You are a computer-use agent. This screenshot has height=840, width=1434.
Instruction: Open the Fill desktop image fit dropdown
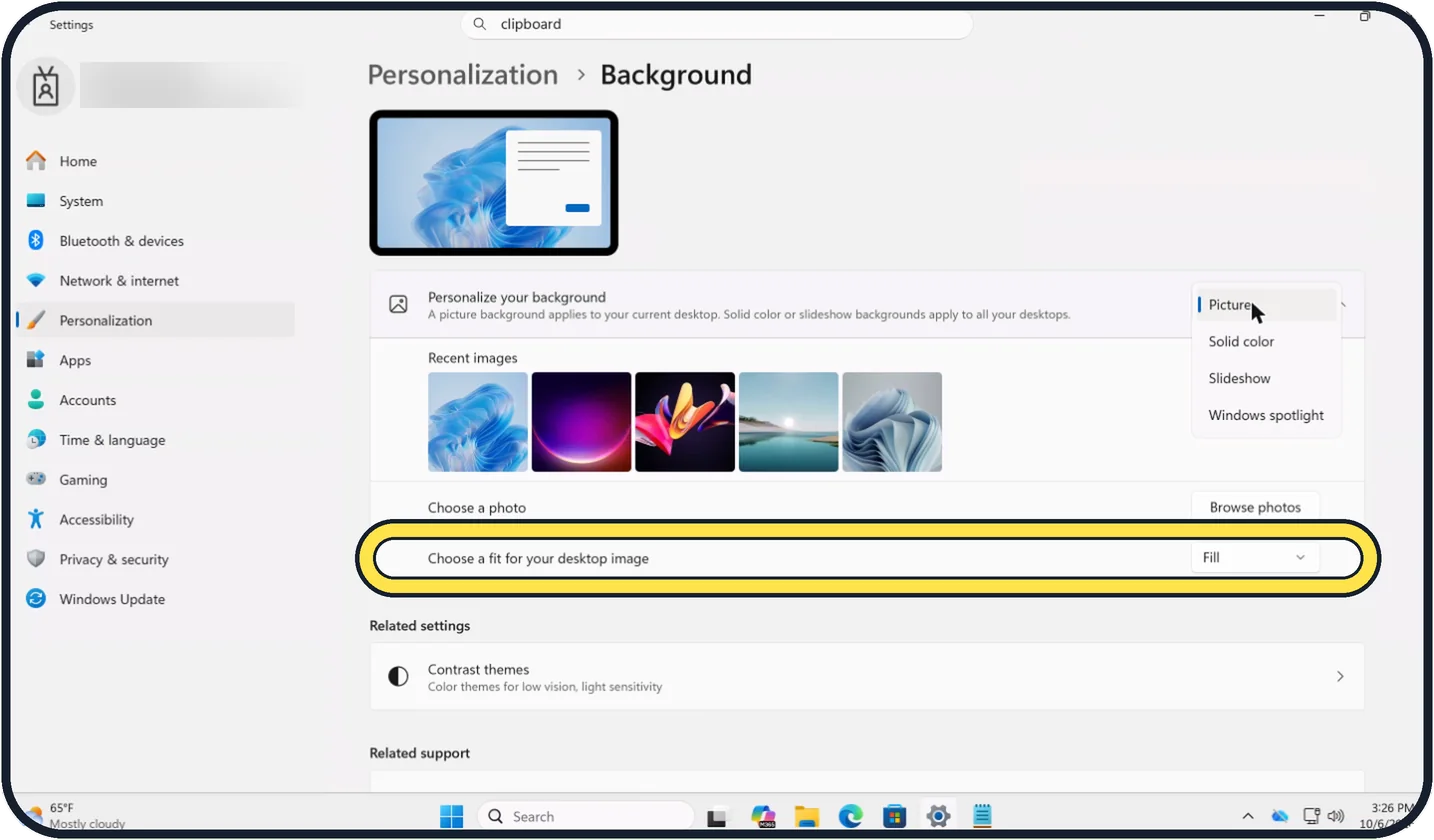[1255, 558]
